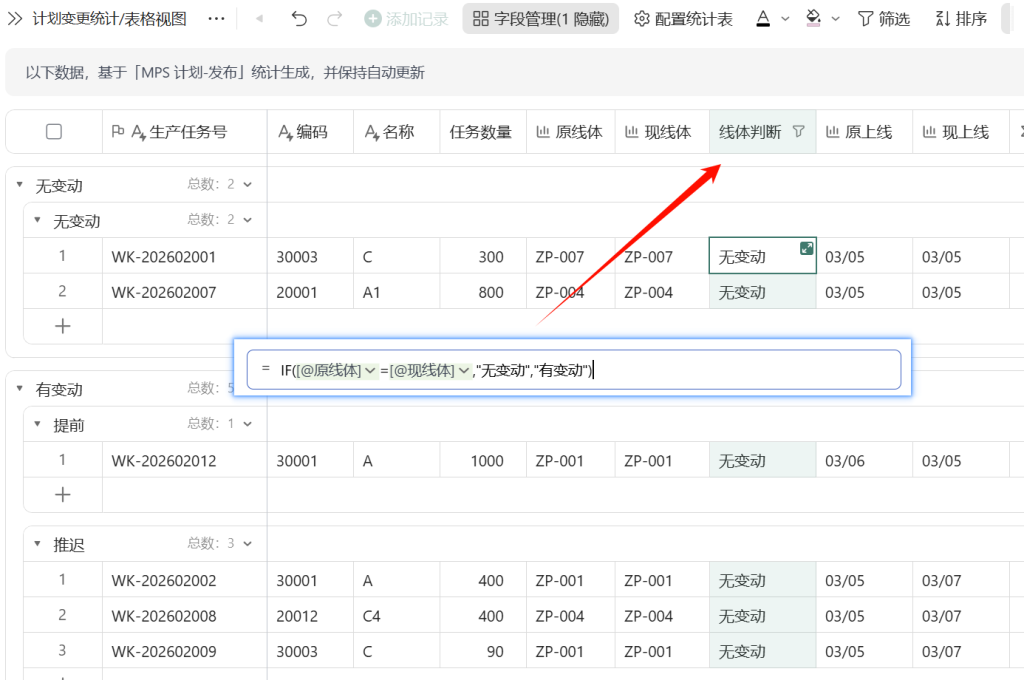Click 原线体 column header
This screenshot has height=680, width=1024.
(571, 132)
